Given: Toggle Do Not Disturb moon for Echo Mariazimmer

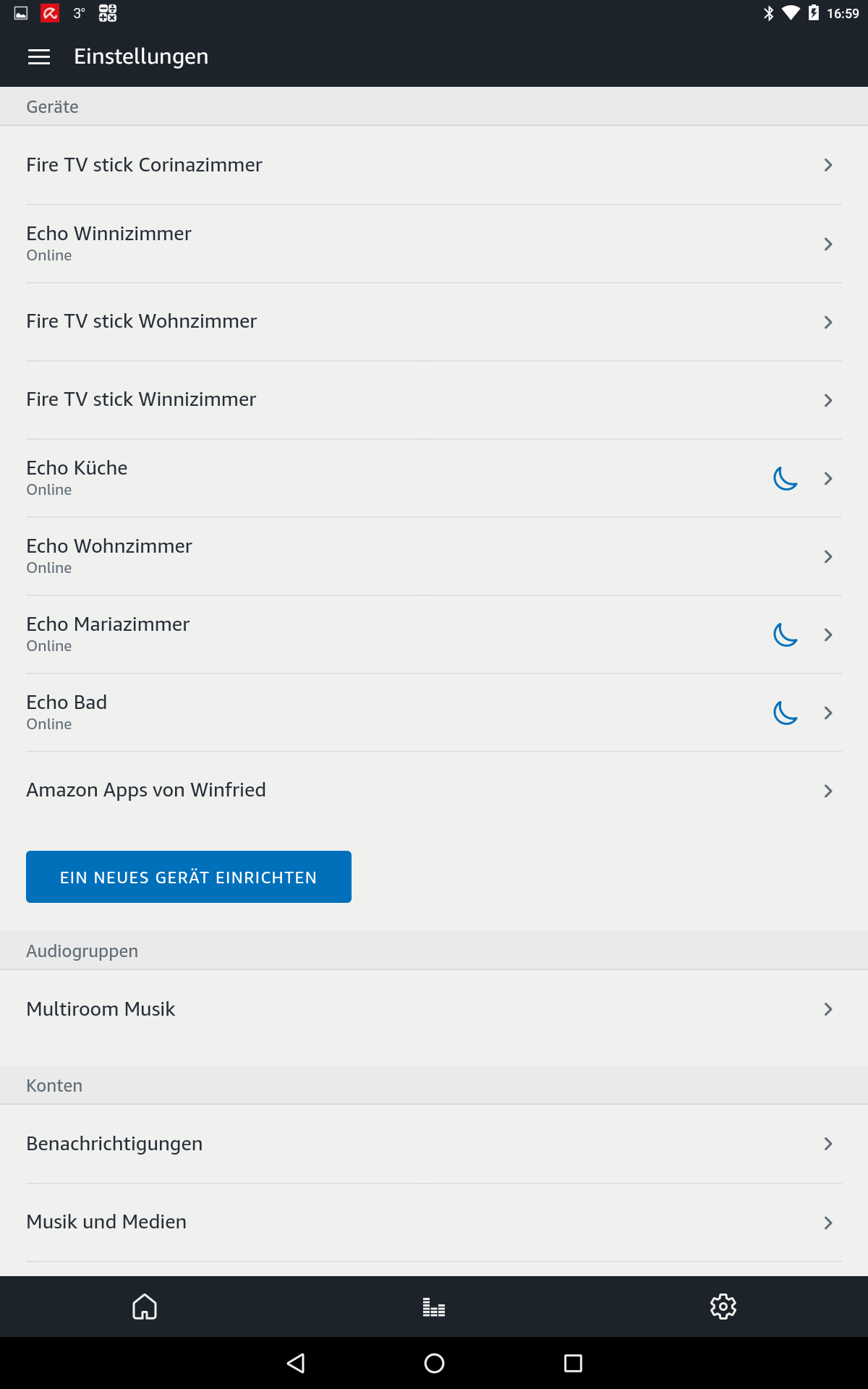Looking at the screenshot, I should click(x=785, y=634).
